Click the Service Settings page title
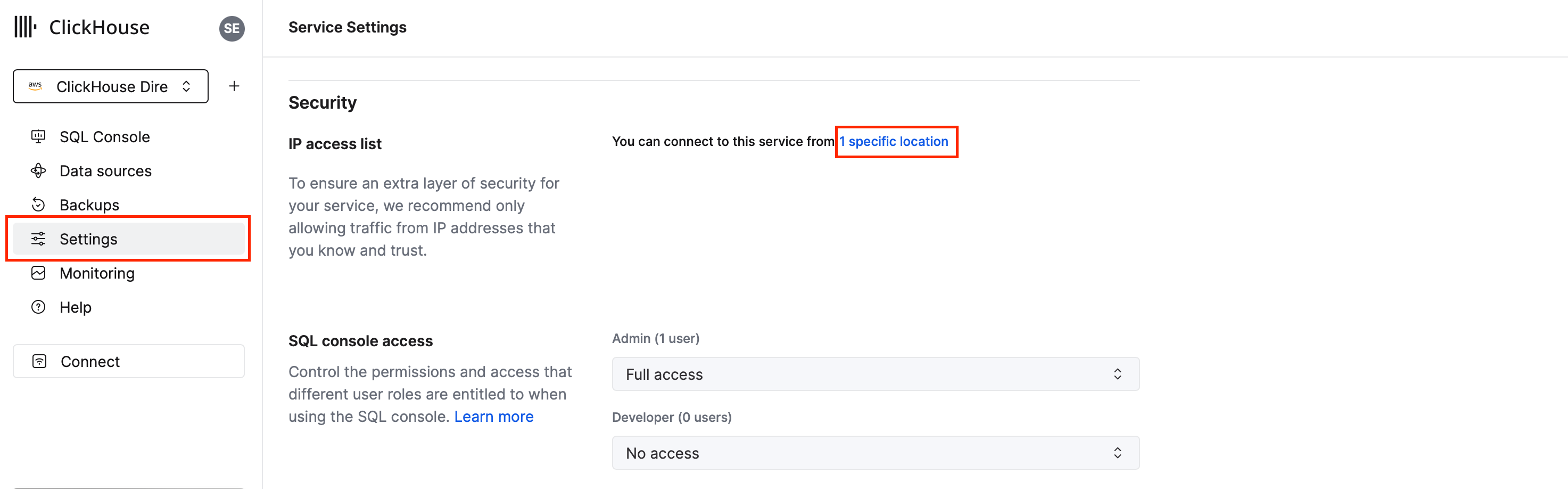The image size is (1568, 489). point(347,27)
